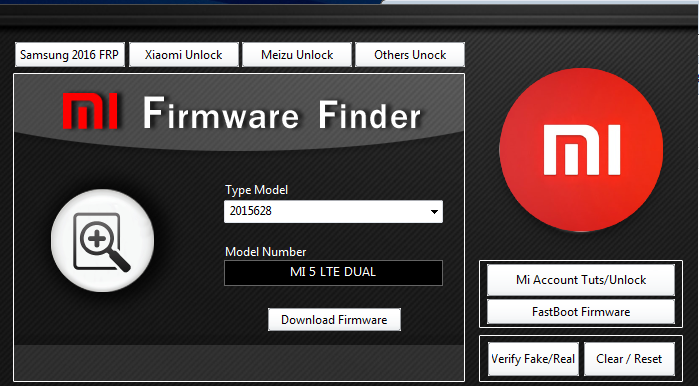
Task: Expand the Type Model dropdown arrow
Action: [x=434, y=212]
